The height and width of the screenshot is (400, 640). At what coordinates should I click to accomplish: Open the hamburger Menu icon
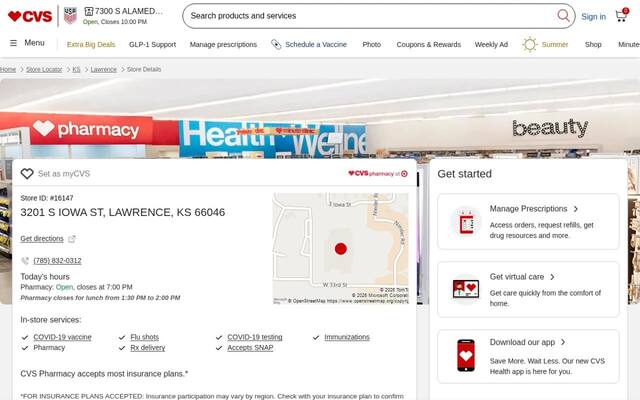[13, 43]
